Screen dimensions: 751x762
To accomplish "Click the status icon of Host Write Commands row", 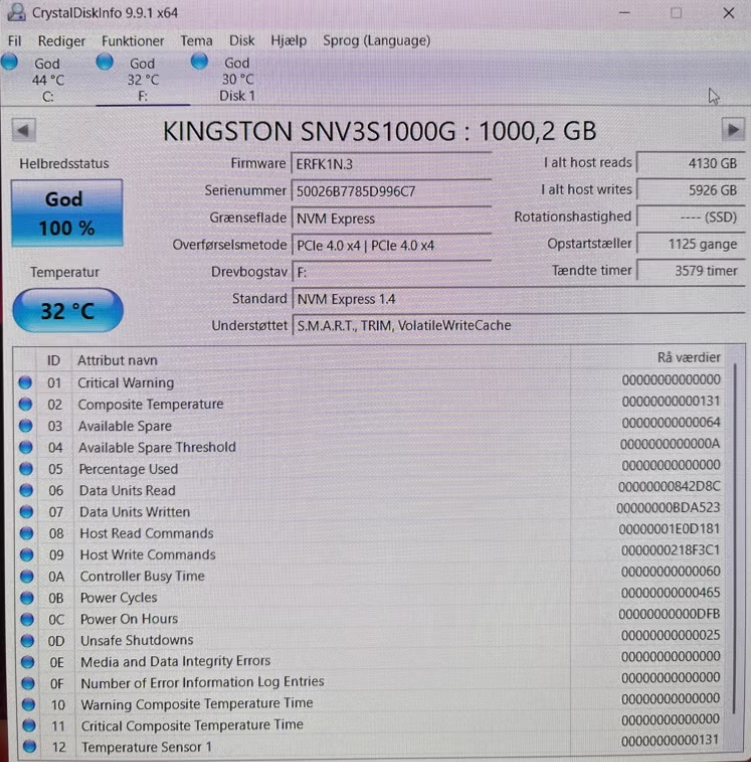I will pyautogui.click(x=27, y=554).
